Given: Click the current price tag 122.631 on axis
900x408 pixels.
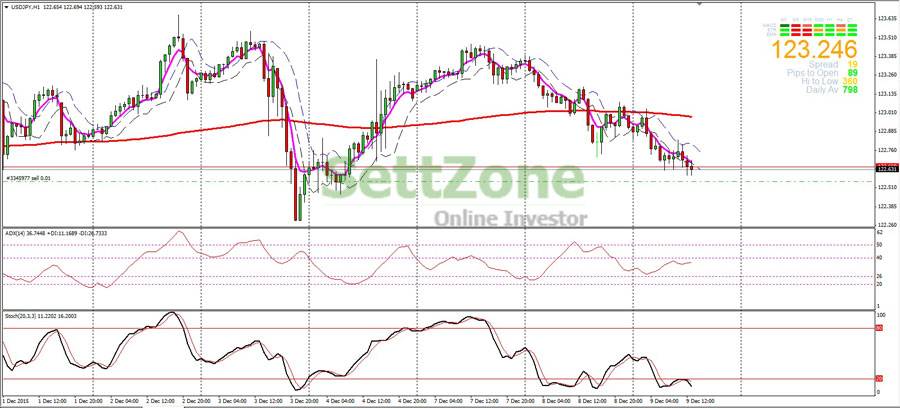Looking at the screenshot, I should pos(887,169).
